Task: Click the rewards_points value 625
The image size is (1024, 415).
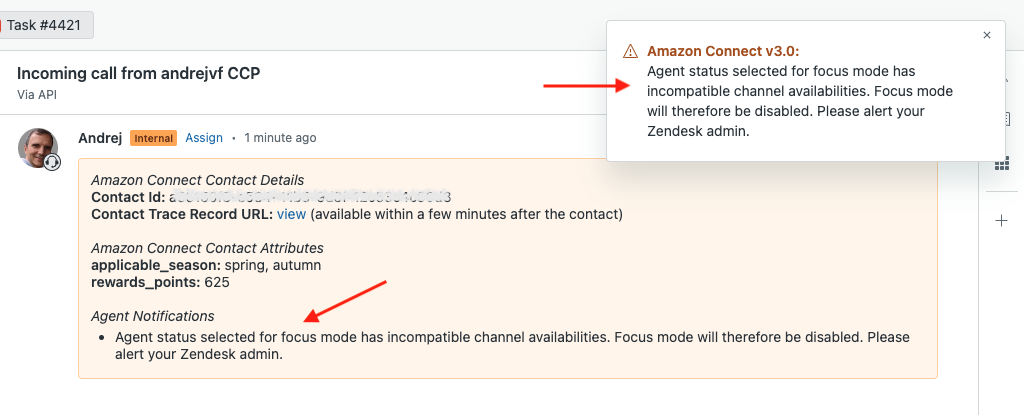Action: tap(217, 282)
